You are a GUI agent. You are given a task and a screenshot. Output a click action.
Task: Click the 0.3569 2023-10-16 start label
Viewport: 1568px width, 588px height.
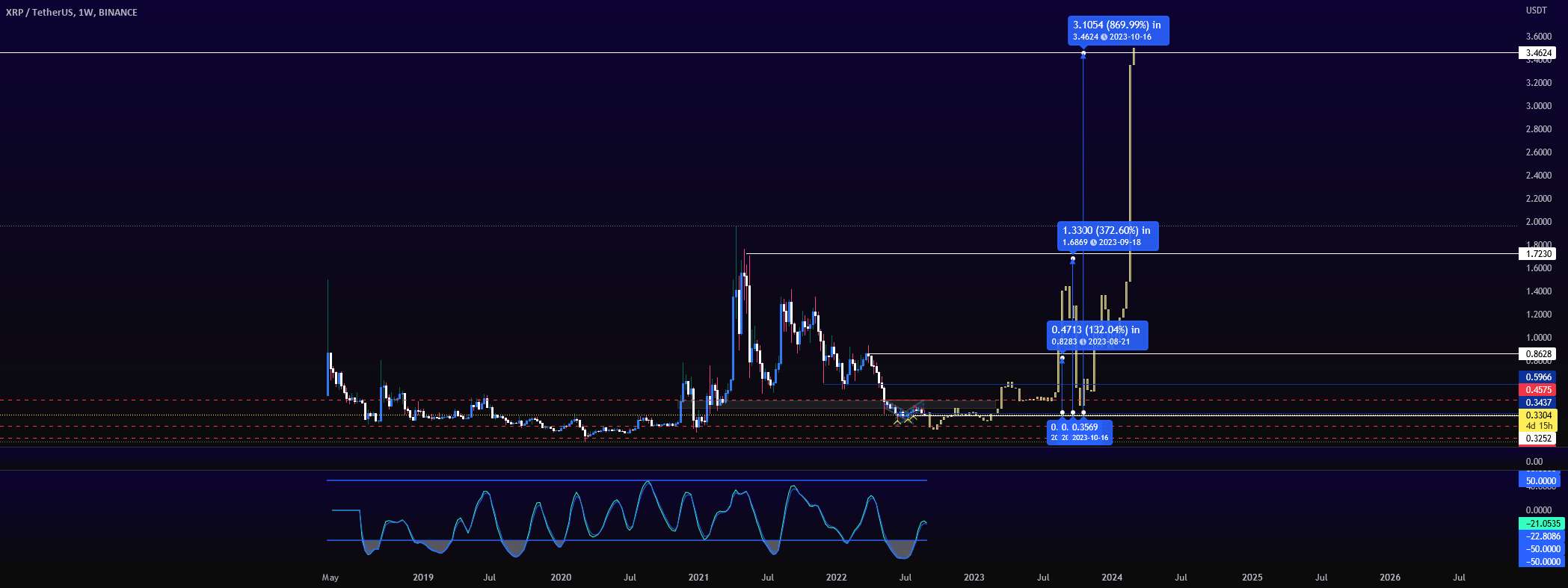(x=1090, y=432)
